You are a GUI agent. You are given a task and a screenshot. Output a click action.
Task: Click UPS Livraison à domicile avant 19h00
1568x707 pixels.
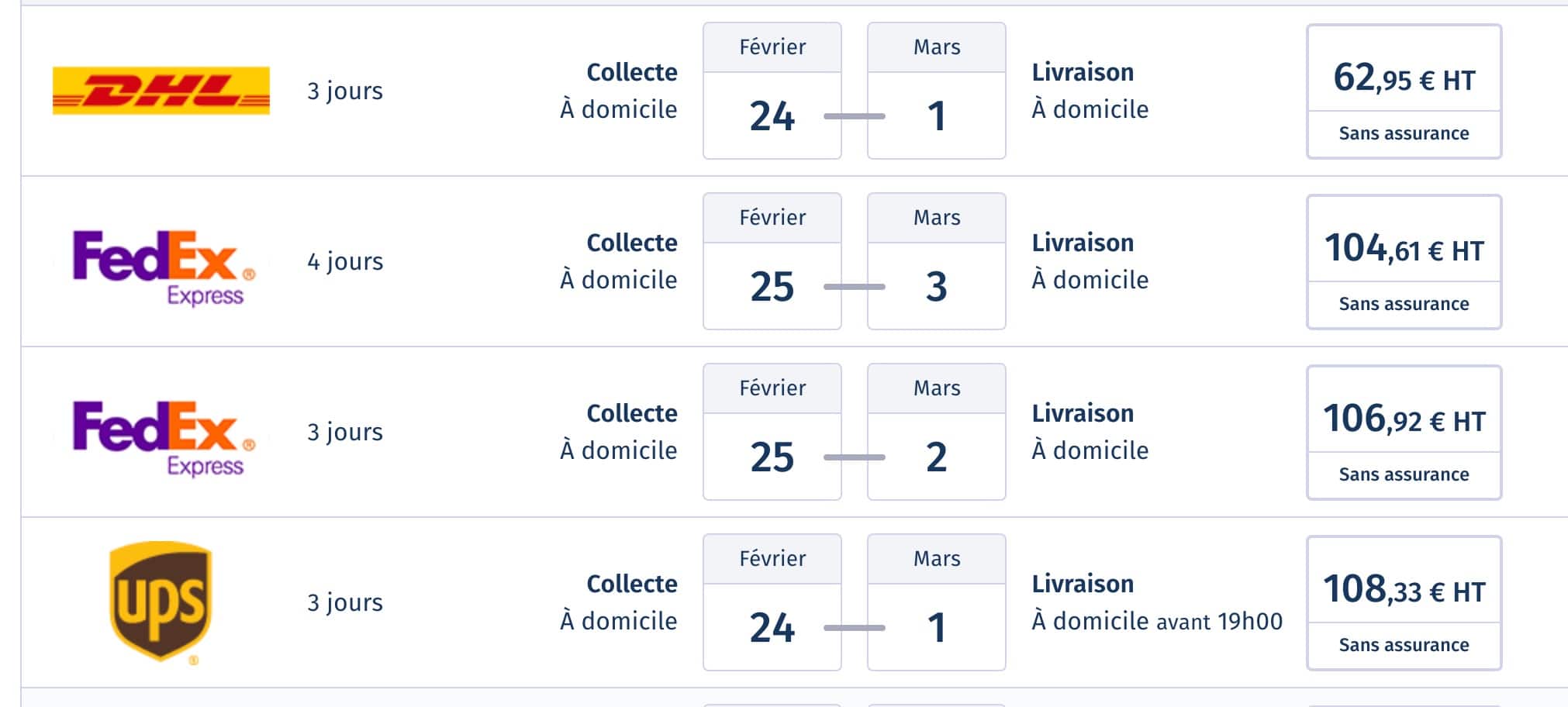(1157, 602)
